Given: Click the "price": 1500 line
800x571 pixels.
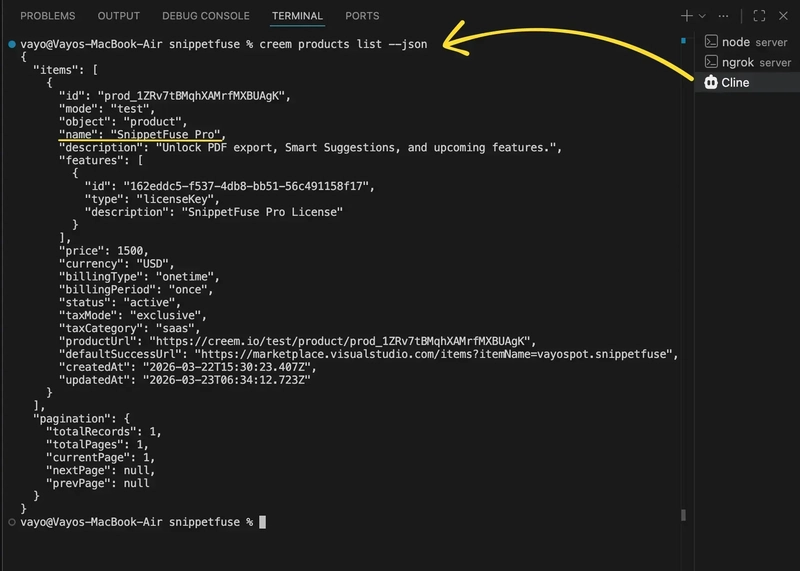Looking at the screenshot, I should coord(104,251).
